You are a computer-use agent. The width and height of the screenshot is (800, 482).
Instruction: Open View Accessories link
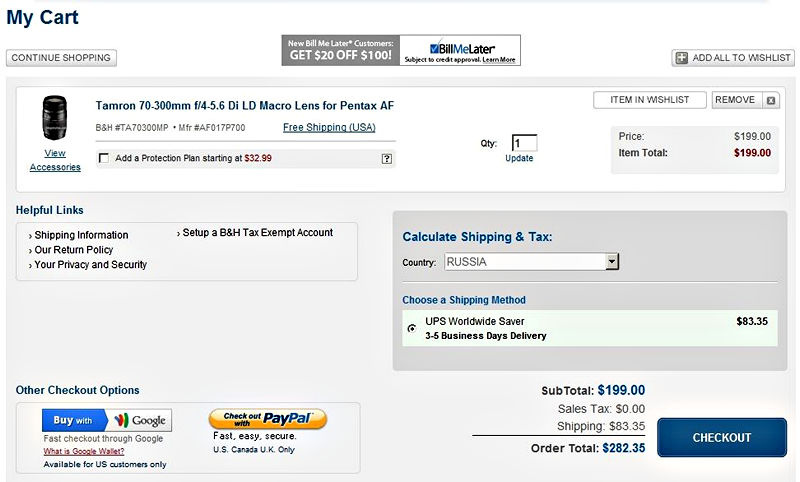(x=55, y=160)
